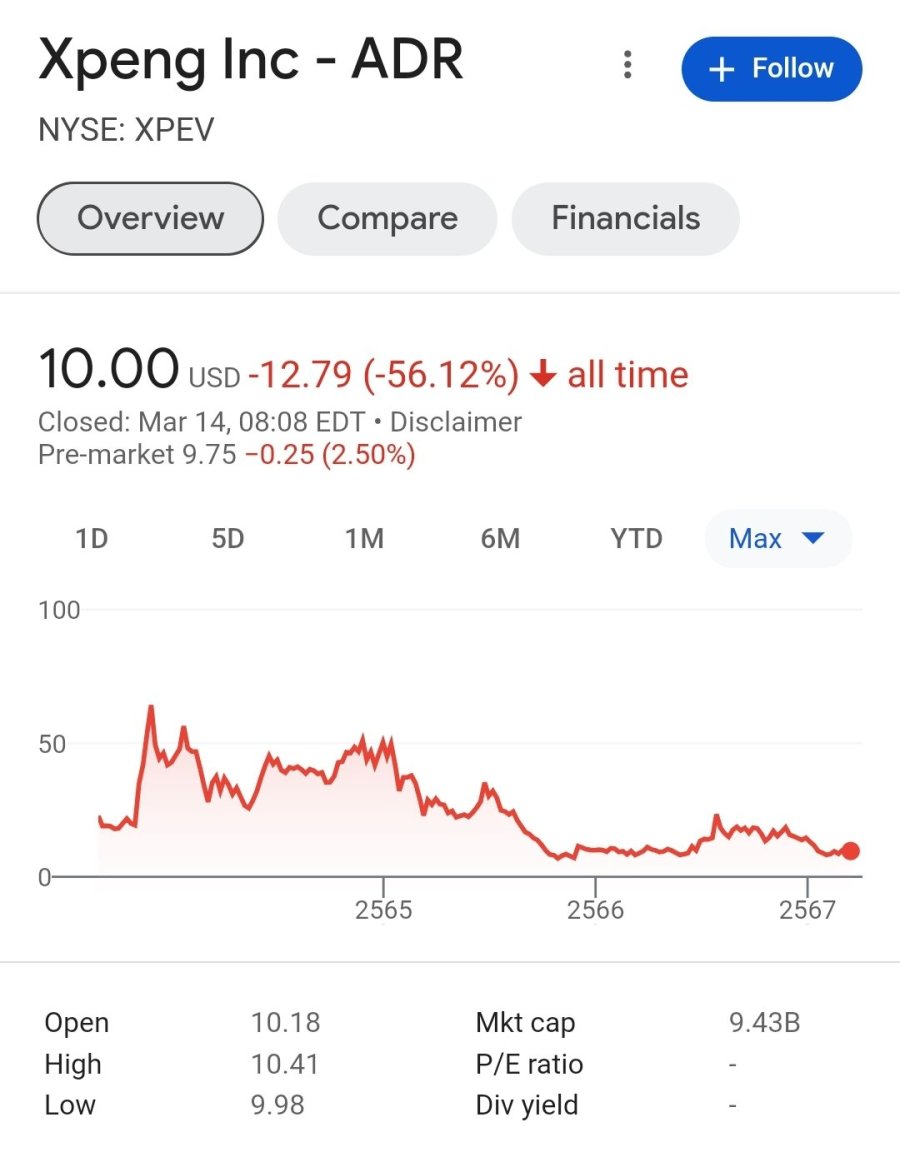
Task: Follow the Xpeng Inc stock
Action: point(771,69)
